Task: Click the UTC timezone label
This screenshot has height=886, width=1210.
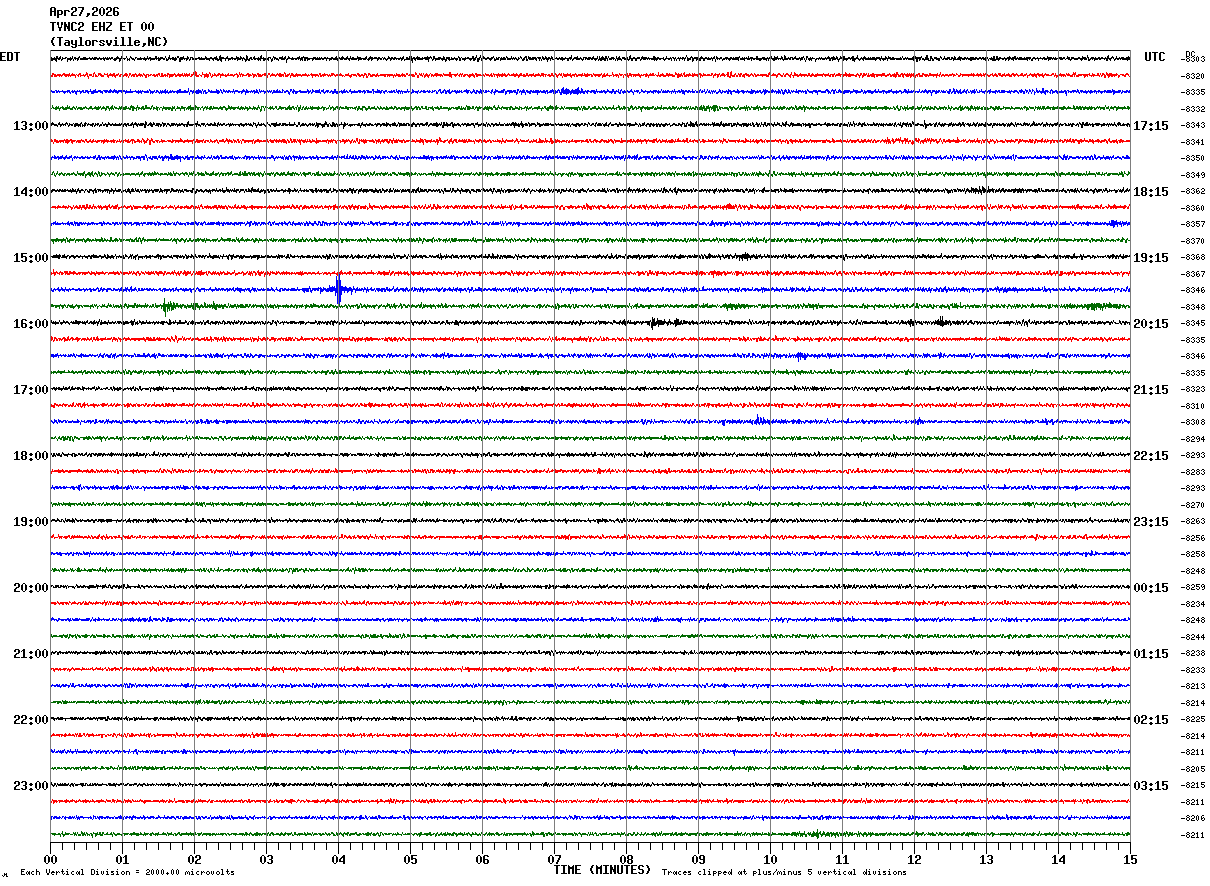Action: pyautogui.click(x=1155, y=57)
